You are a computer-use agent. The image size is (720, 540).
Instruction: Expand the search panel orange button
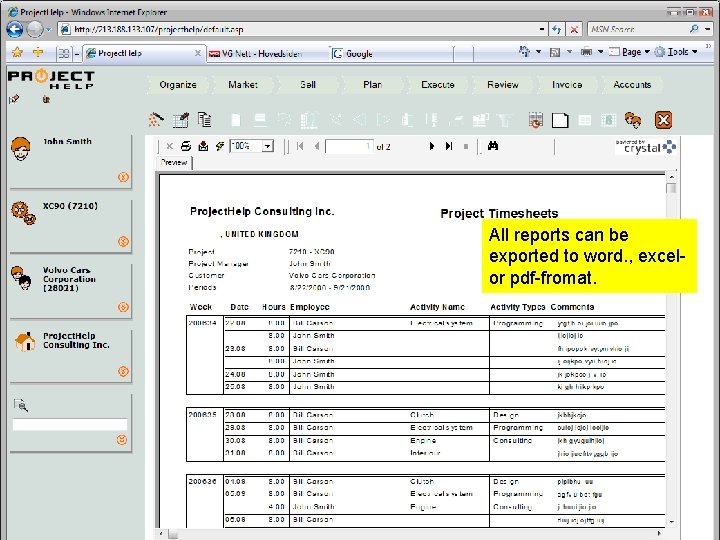[x=122, y=440]
